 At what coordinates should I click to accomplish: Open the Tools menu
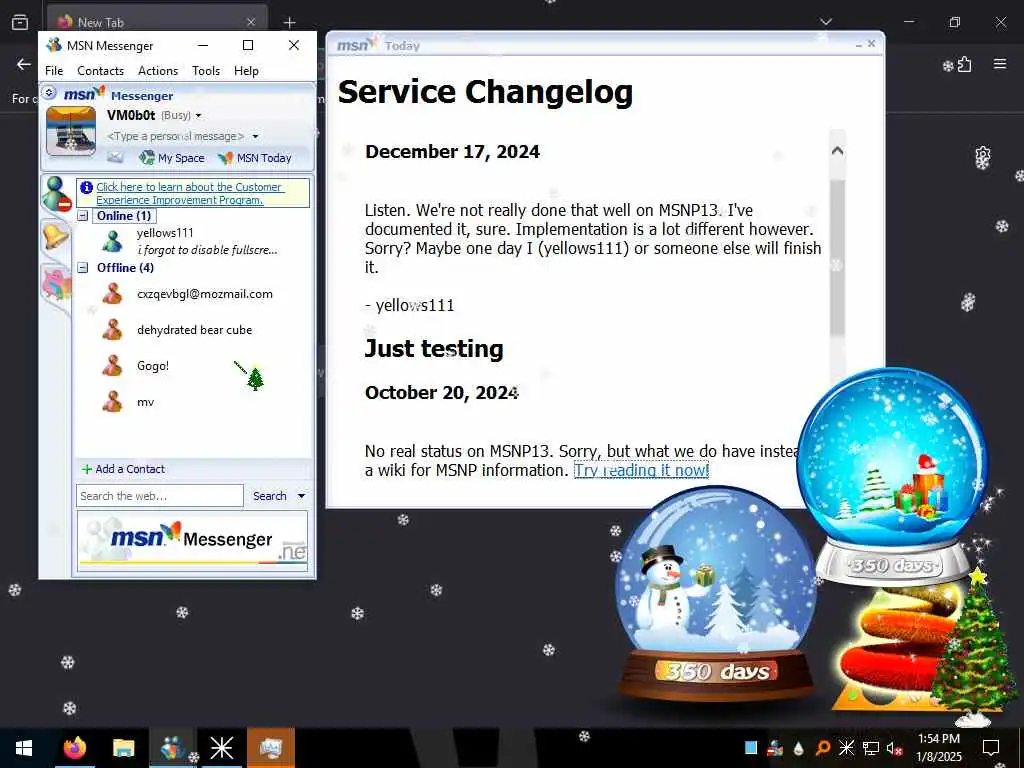coord(206,71)
